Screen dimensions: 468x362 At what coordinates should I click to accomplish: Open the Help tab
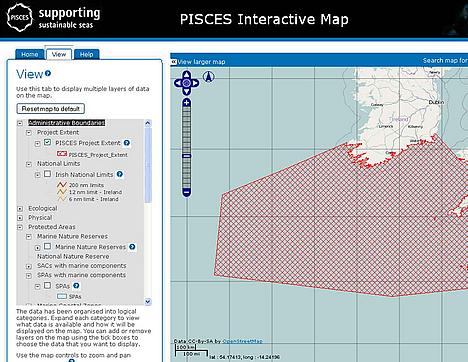coord(87,54)
